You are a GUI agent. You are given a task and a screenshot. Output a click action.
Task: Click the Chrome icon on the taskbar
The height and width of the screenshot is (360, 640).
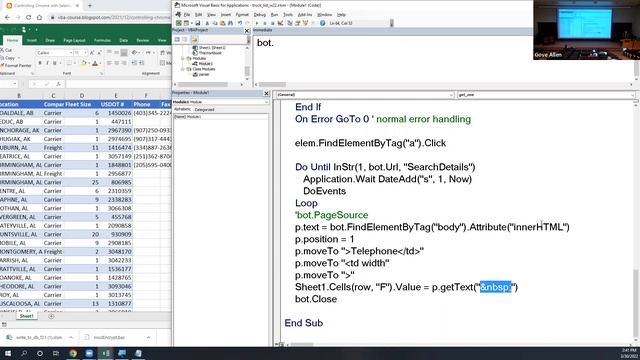point(73,353)
